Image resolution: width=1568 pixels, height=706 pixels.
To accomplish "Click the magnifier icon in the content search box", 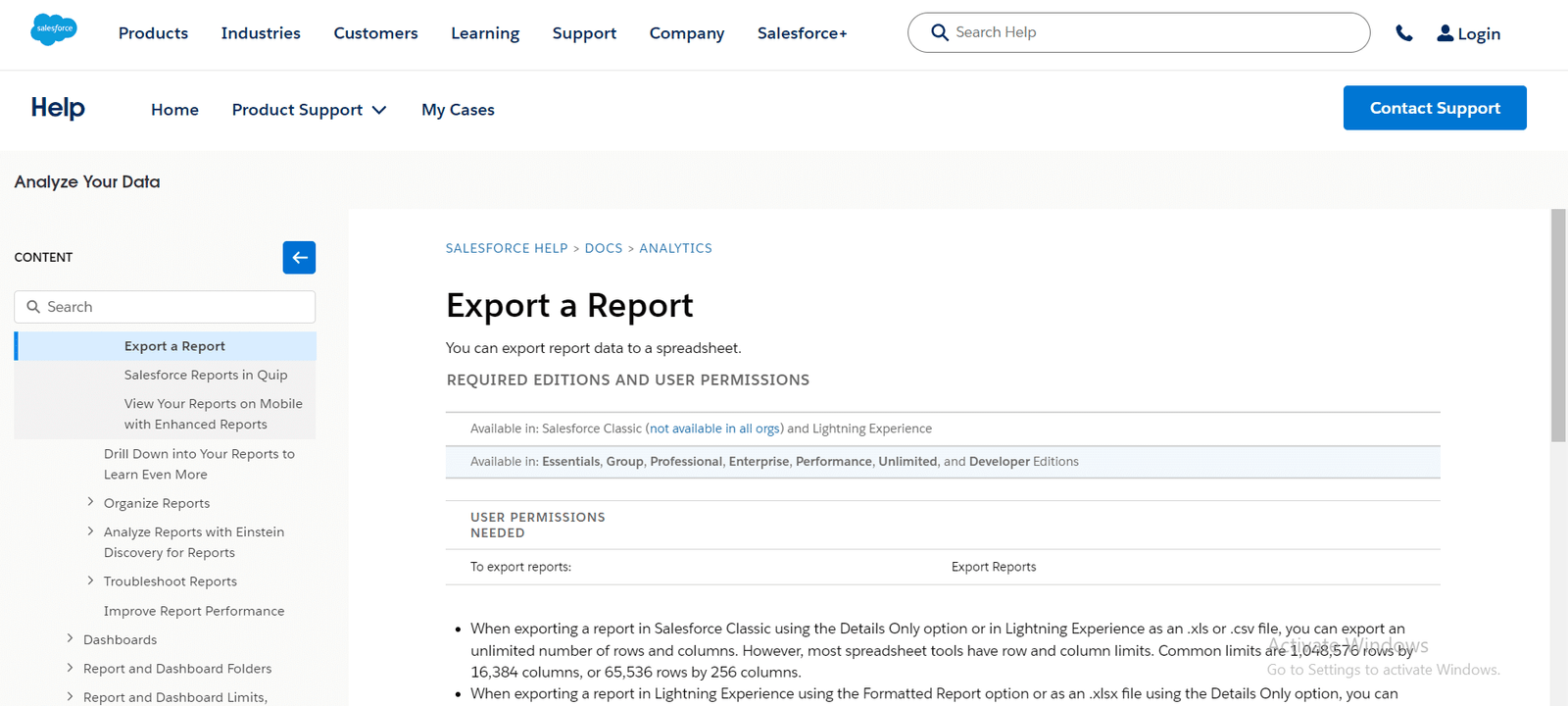I will click(x=33, y=307).
